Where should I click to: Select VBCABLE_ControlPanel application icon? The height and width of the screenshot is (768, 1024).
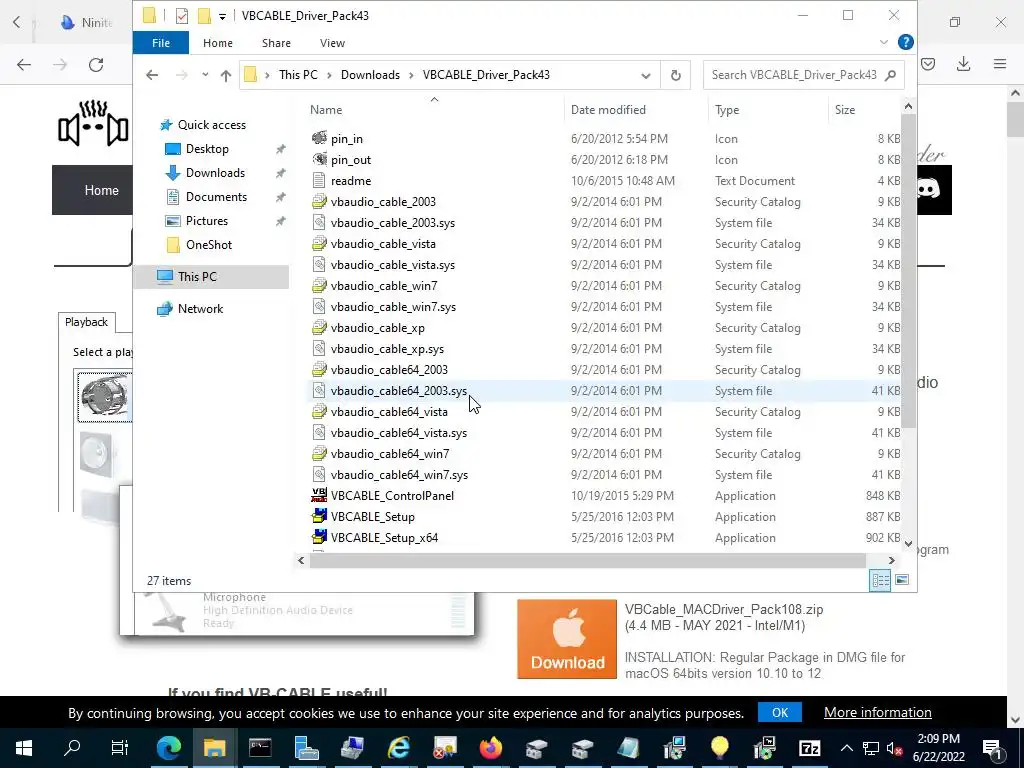tap(319, 495)
